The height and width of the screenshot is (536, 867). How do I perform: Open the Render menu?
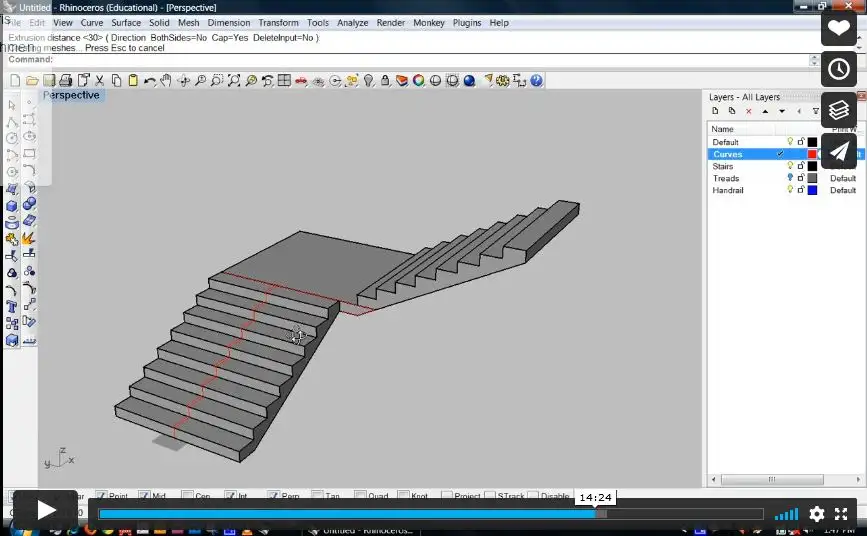click(x=391, y=23)
